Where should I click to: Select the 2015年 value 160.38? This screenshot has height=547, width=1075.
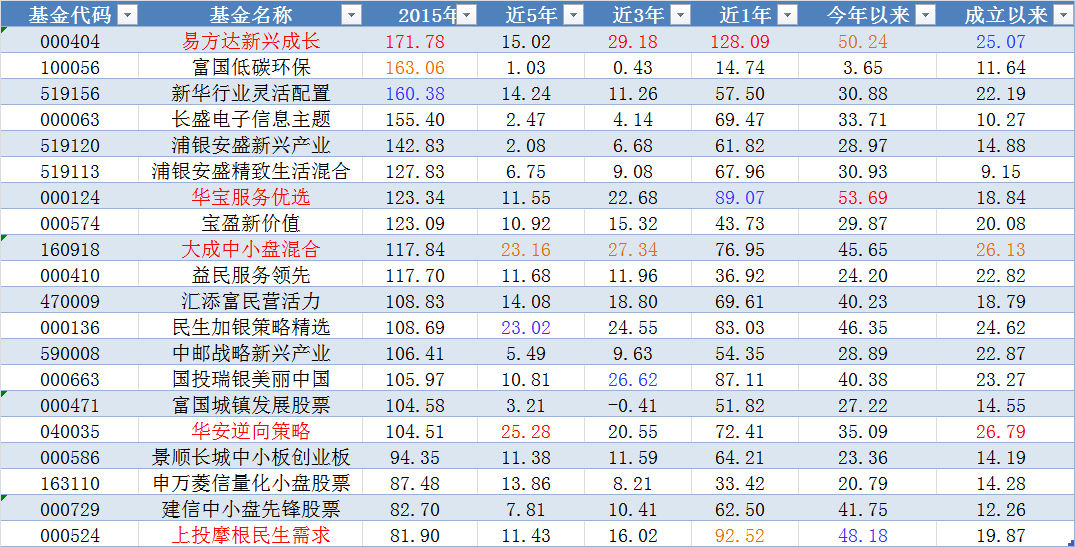point(415,94)
